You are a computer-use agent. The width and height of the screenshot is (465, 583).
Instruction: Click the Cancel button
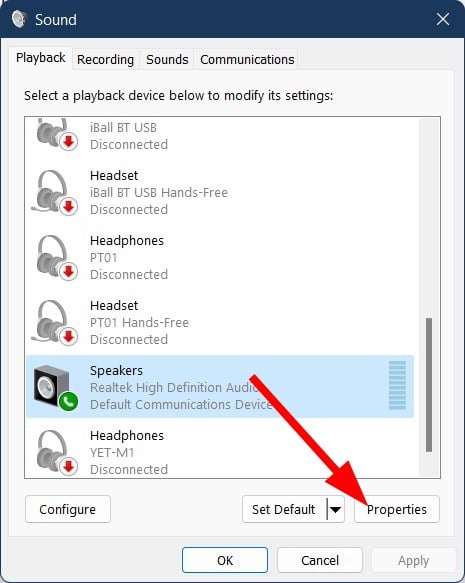[x=320, y=560]
